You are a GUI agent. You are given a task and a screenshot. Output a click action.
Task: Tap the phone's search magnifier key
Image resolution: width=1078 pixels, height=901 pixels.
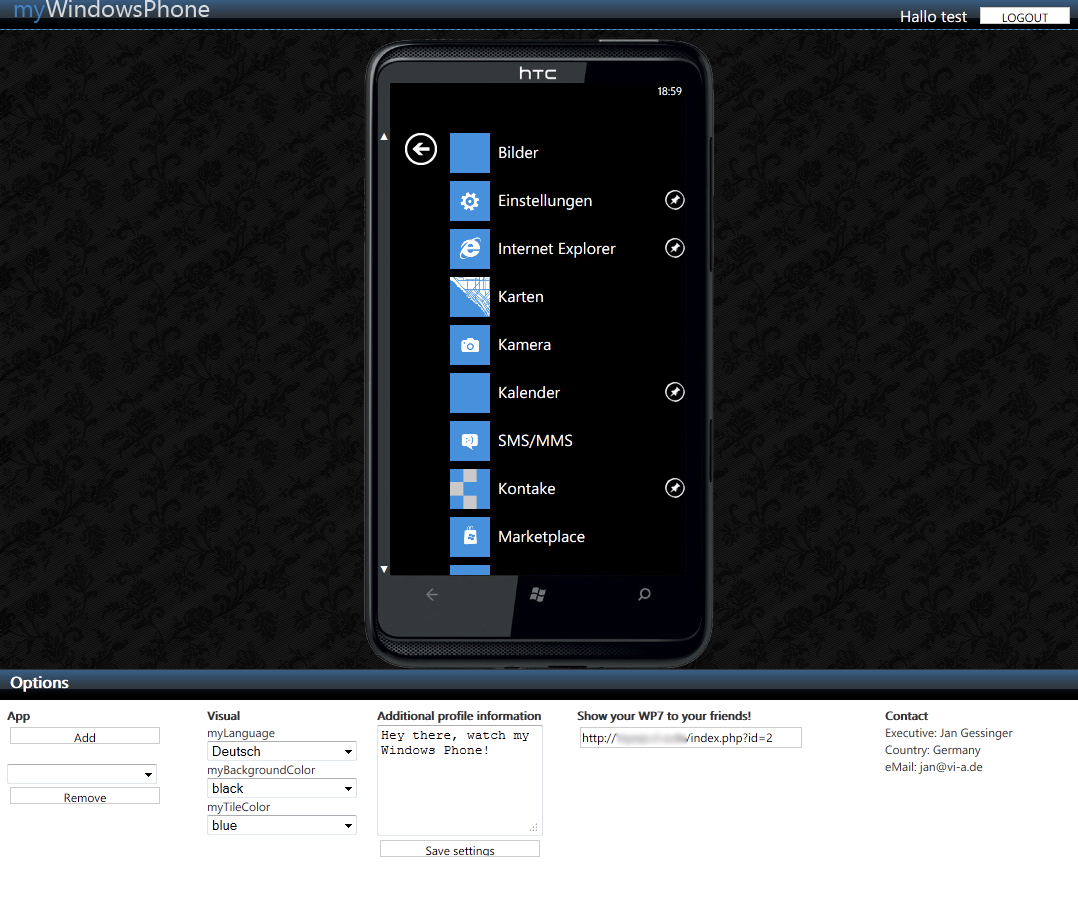click(644, 594)
